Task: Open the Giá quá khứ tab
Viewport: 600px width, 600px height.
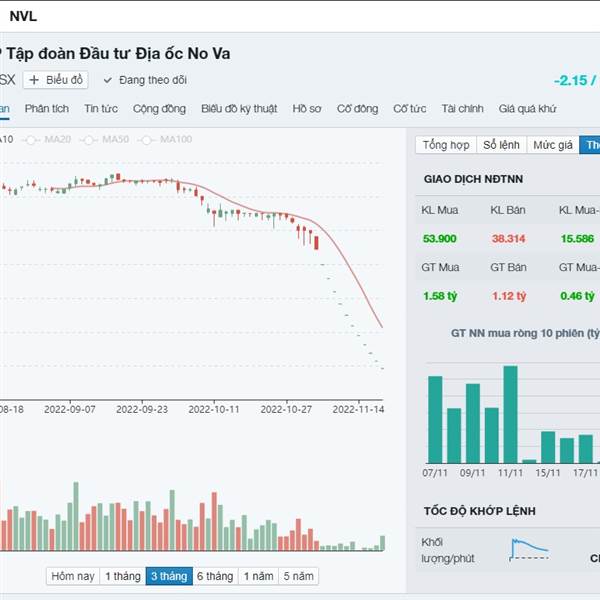Action: click(527, 109)
